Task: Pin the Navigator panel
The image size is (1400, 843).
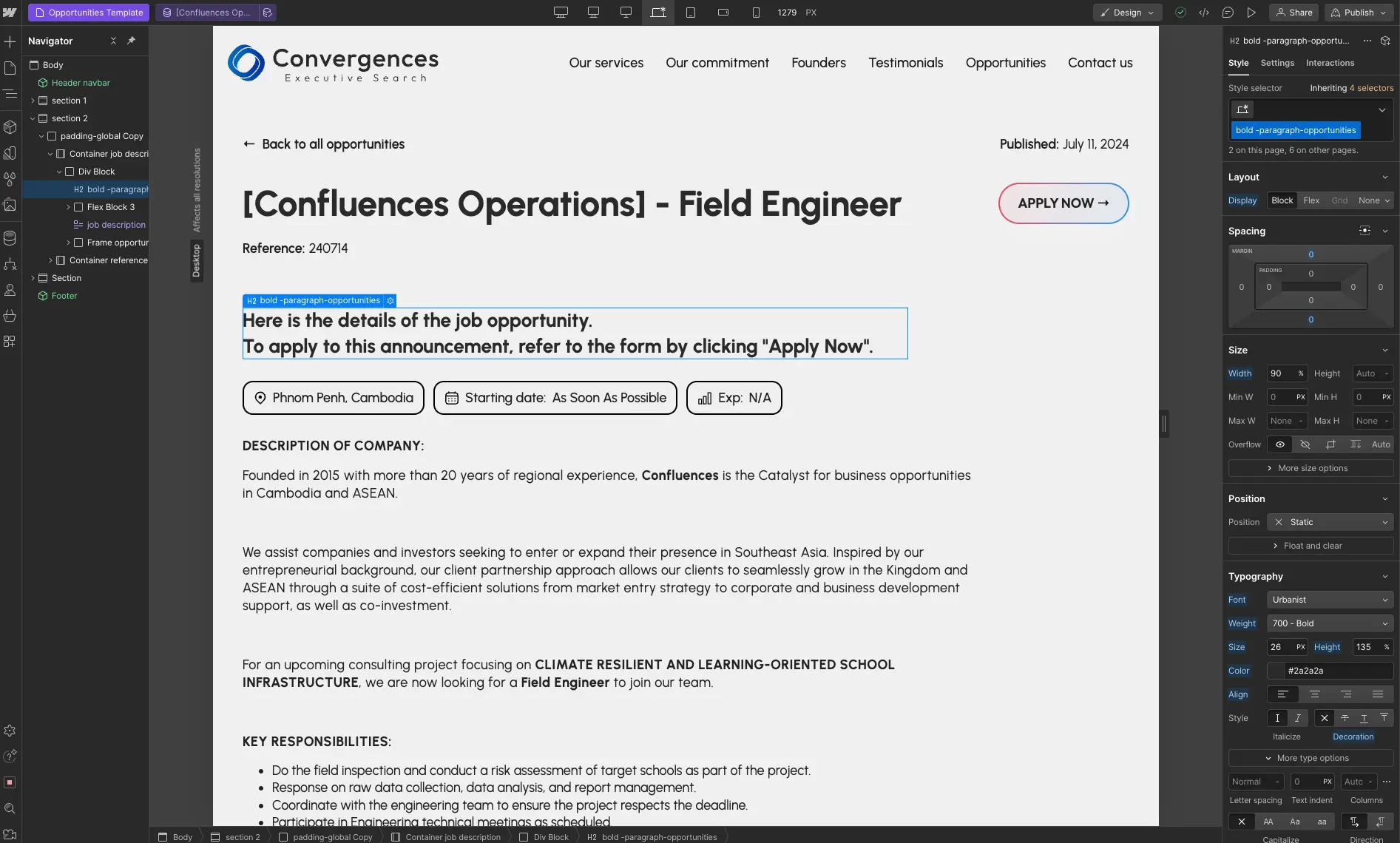Action: [131, 41]
